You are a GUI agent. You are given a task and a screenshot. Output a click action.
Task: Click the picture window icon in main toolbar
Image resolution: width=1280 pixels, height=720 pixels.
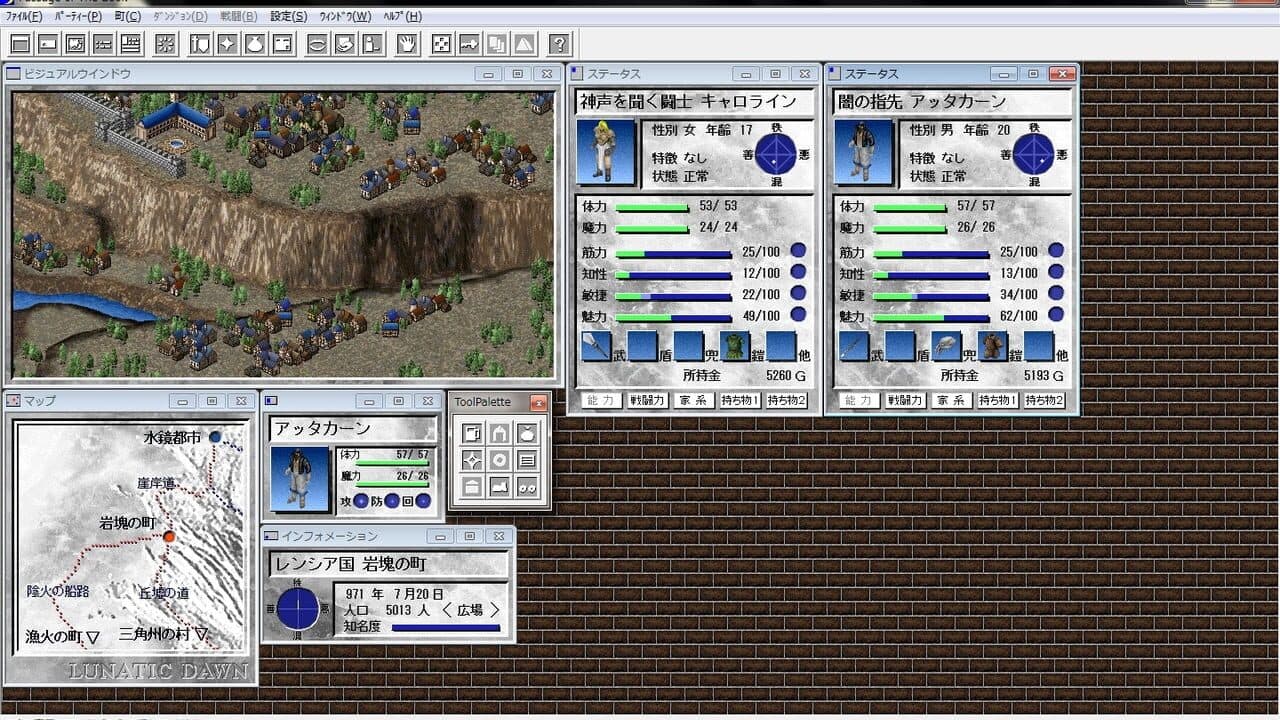[75, 44]
